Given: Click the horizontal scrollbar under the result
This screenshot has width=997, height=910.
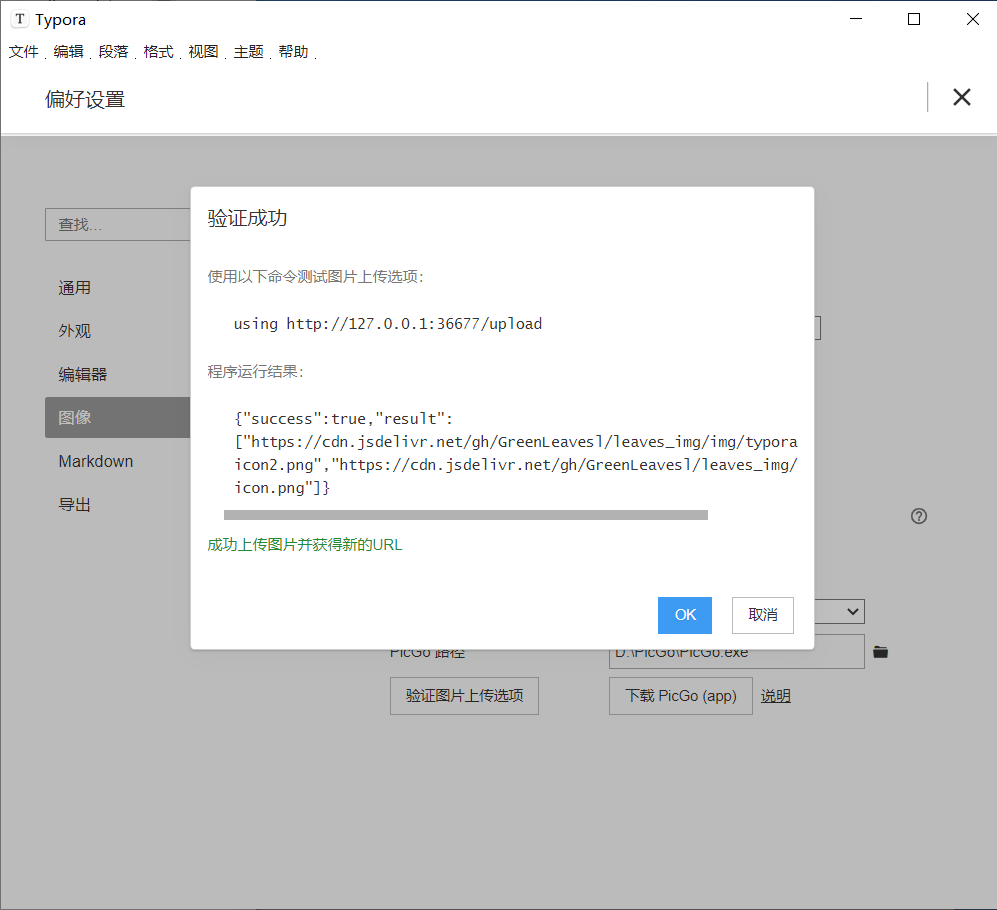Looking at the screenshot, I should (465, 515).
